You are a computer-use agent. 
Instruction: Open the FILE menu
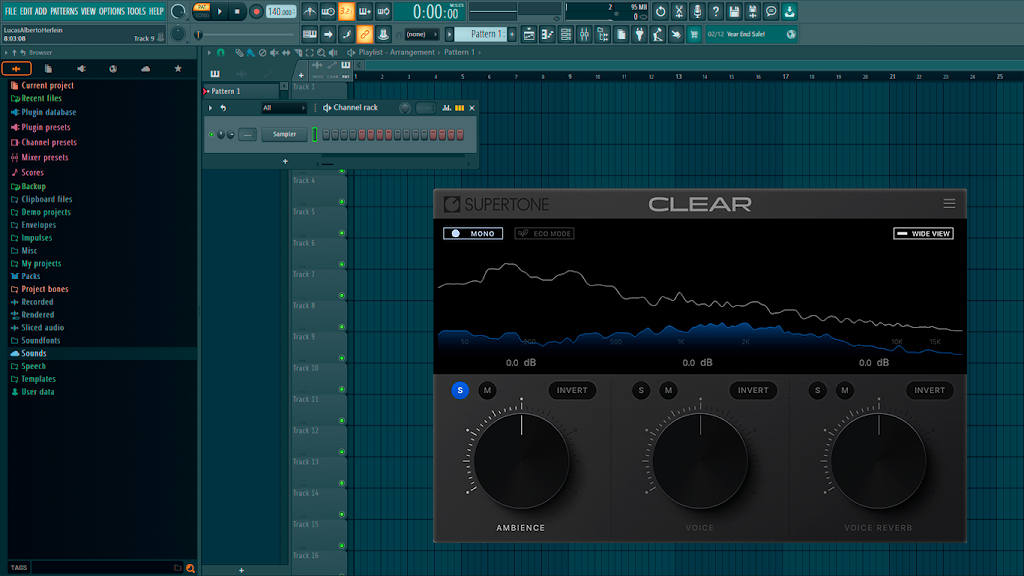click(x=10, y=11)
